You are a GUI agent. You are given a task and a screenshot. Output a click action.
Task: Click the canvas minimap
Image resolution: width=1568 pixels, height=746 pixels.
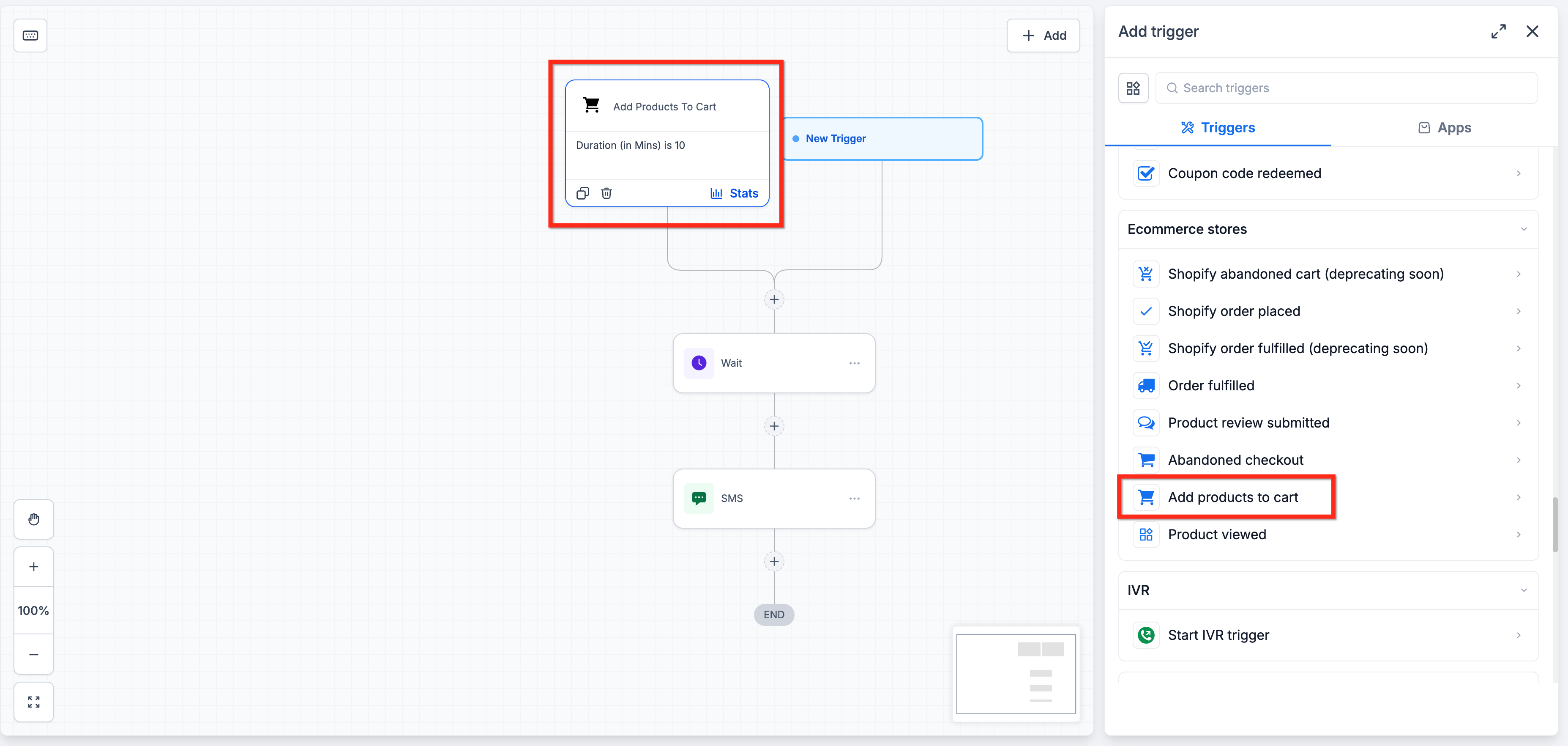pyautogui.click(x=1016, y=674)
